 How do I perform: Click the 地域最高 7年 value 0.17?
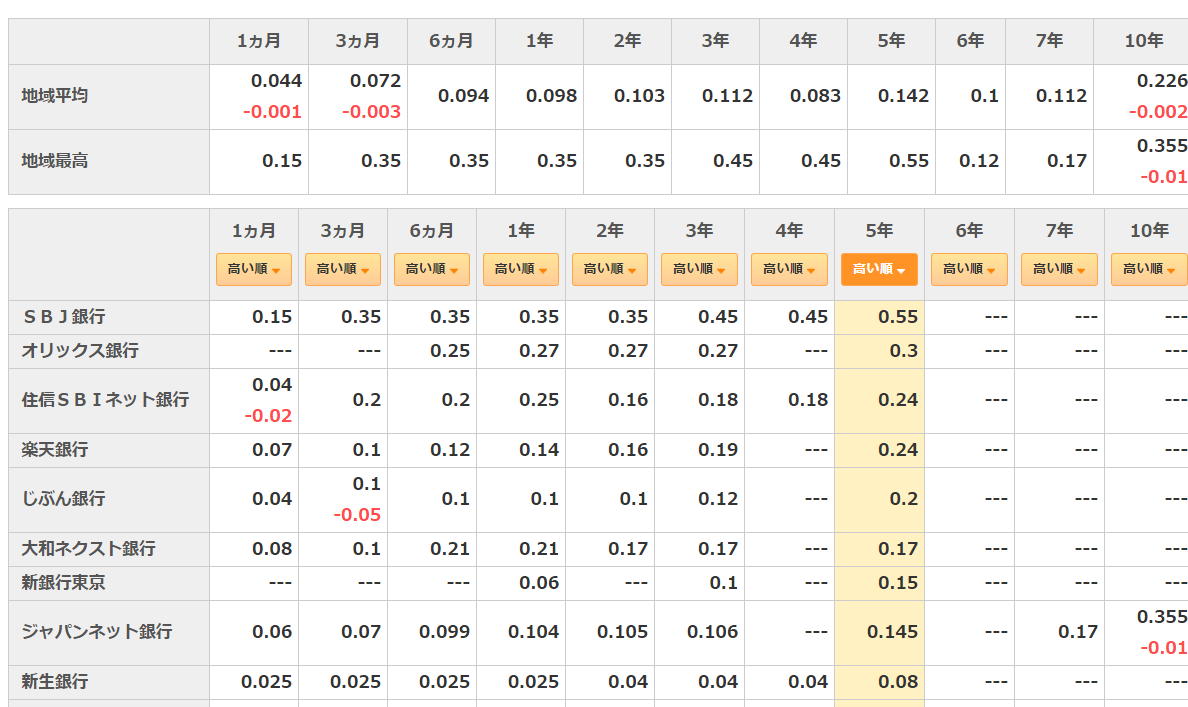[1067, 161]
